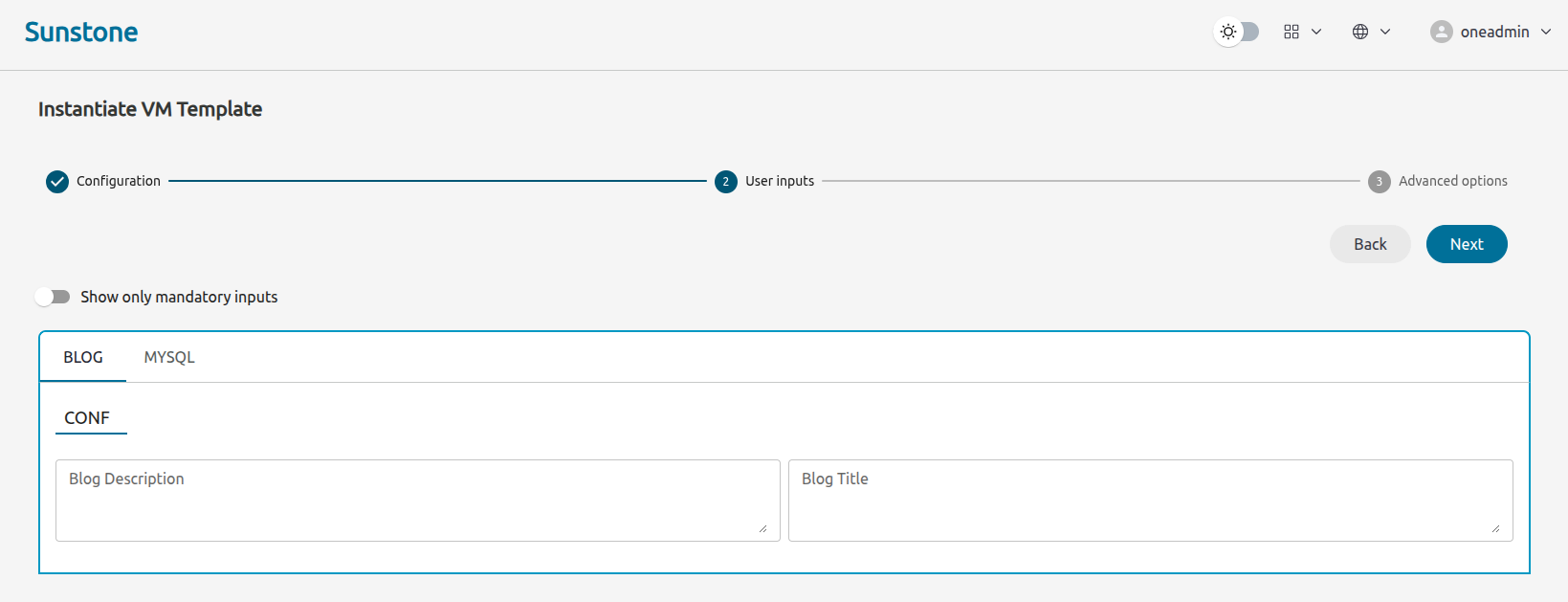Toggle the light/dark theme switch
Viewport: 1568px width, 602px height.
click(x=1237, y=32)
